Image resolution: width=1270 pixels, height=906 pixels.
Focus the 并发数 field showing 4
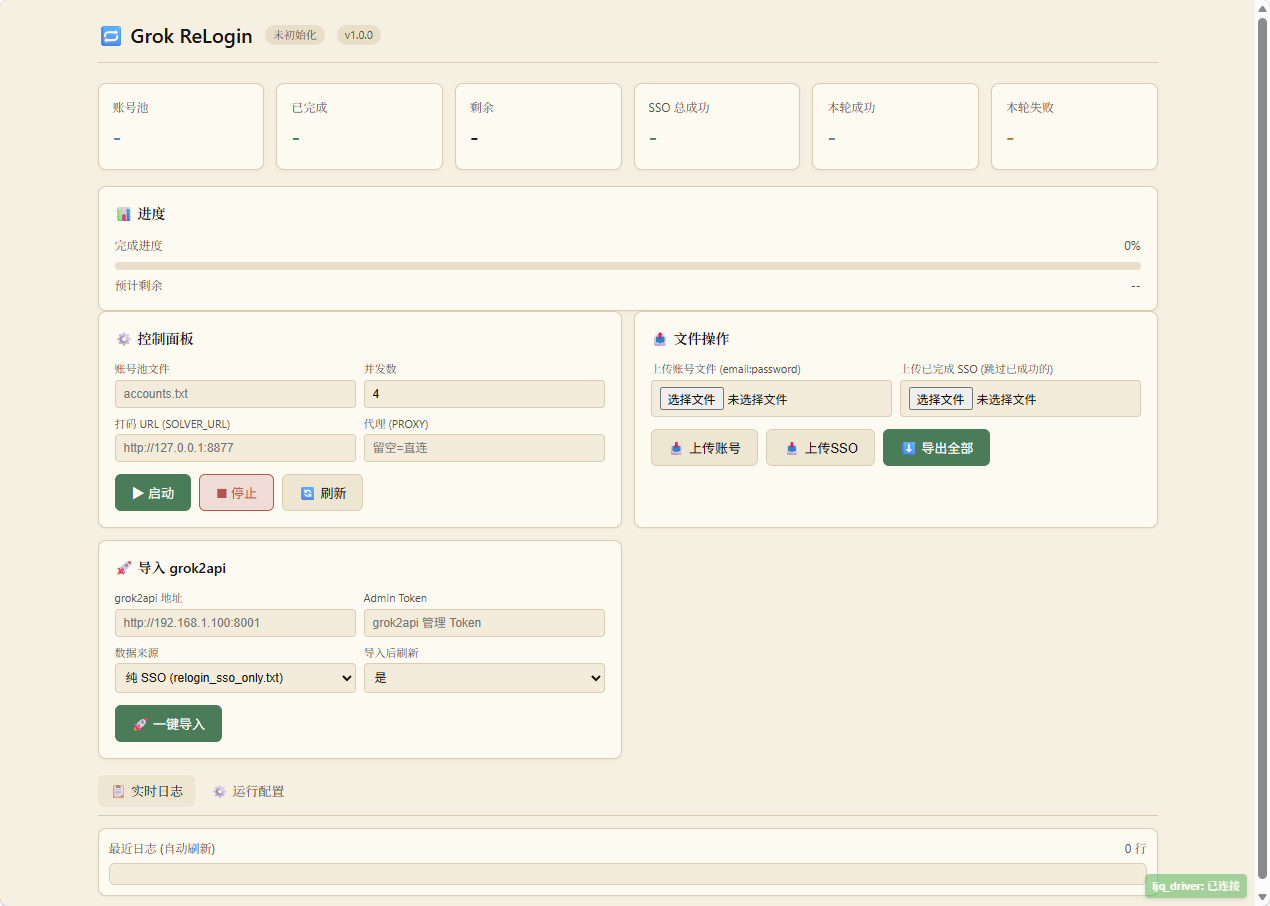pyautogui.click(x=484, y=394)
